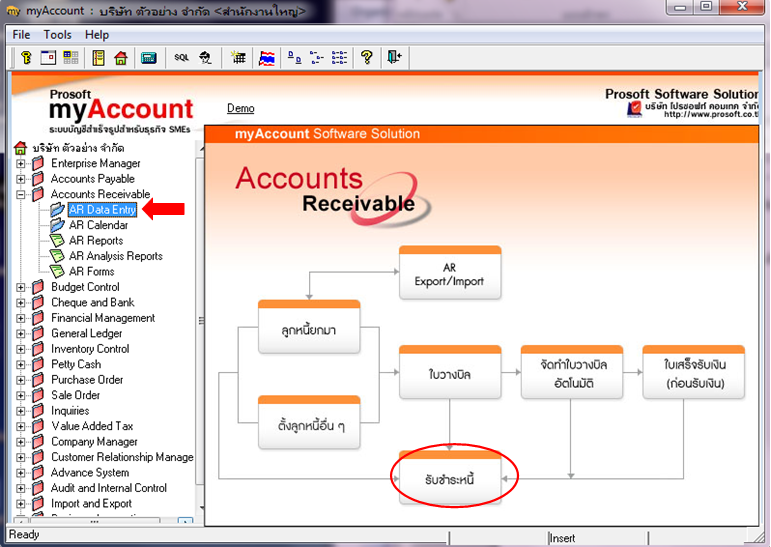Click the calendar window toolbar icon

pyautogui.click(x=48, y=58)
